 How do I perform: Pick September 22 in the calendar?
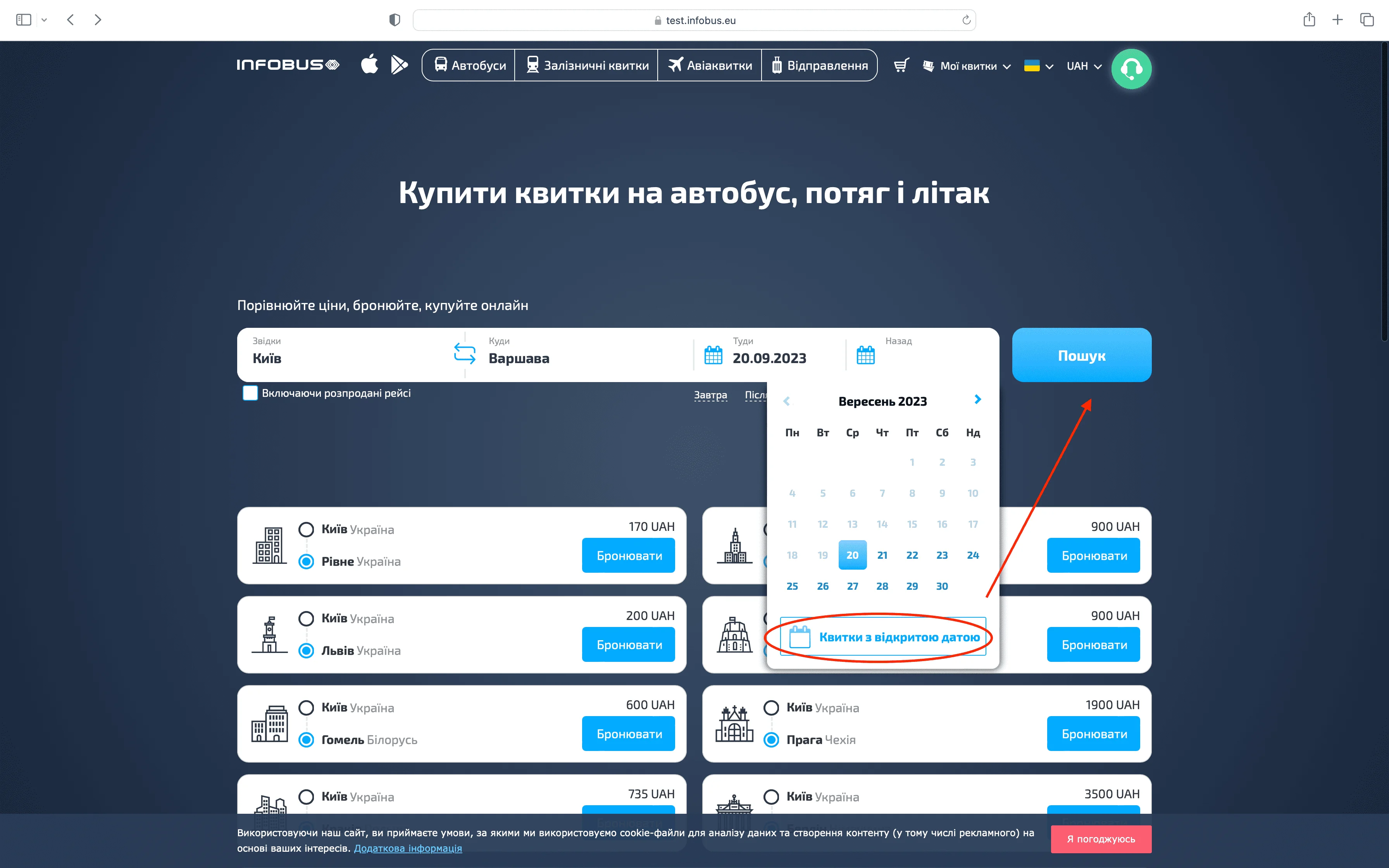912,555
